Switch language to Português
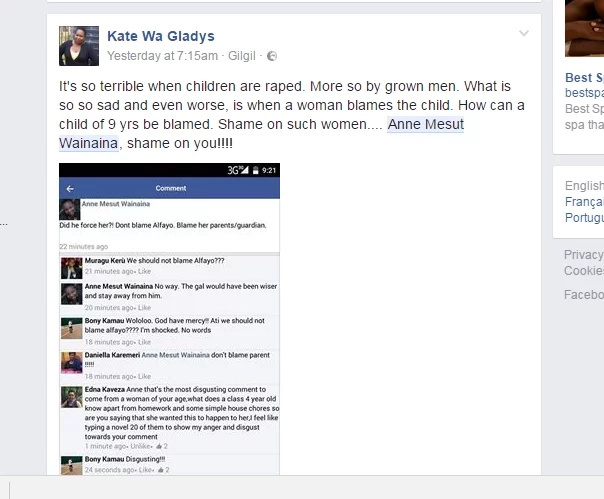 tap(584, 218)
